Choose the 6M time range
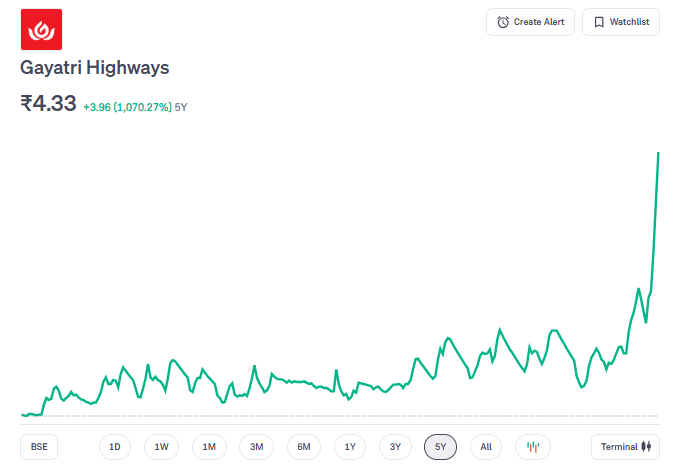Screen dimensions: 683x471 pos(304,447)
